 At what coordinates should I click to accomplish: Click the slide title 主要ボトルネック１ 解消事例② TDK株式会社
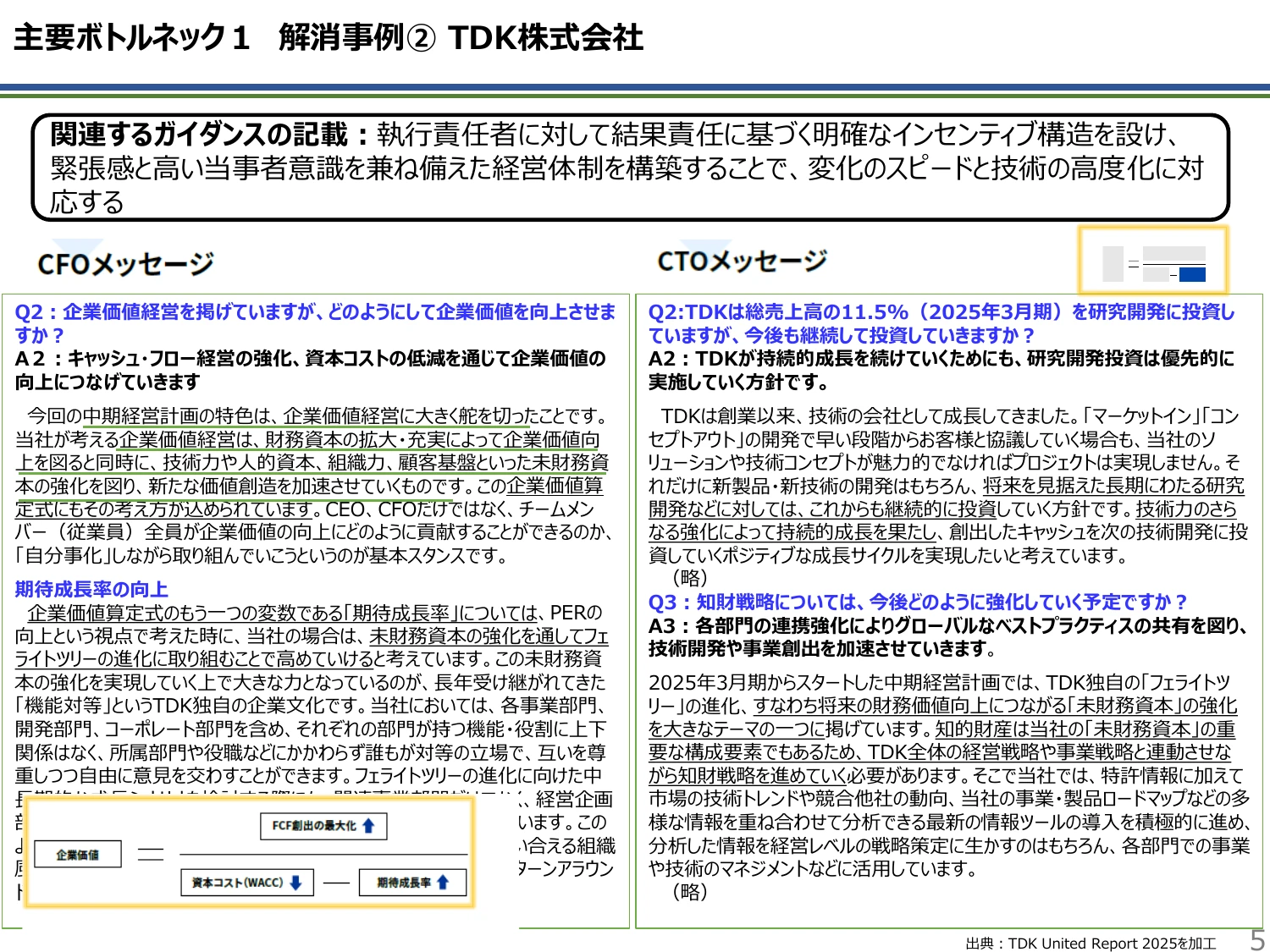329,38
